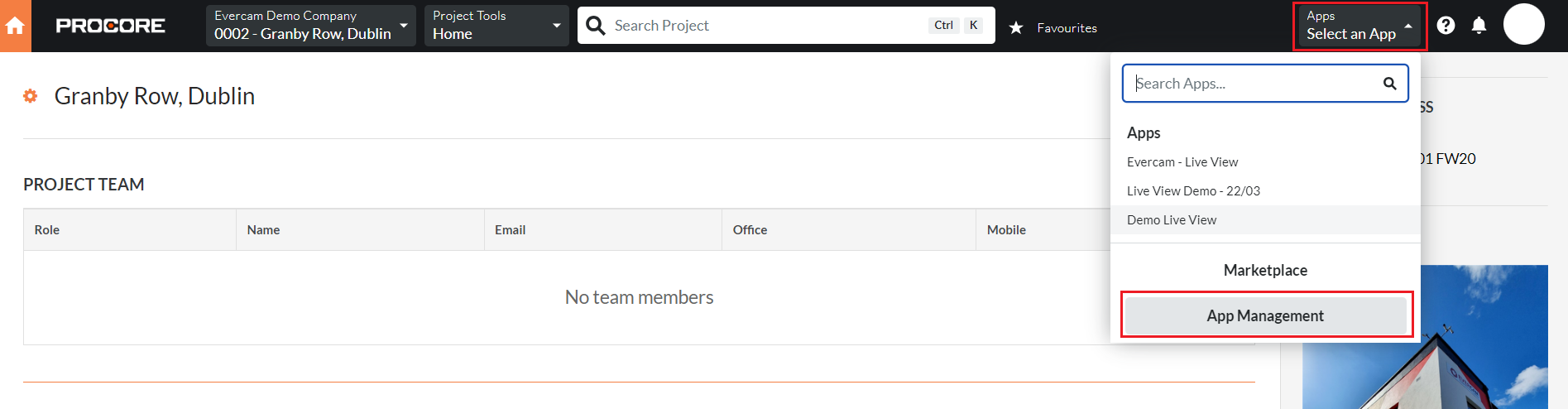
Task: Click the orange gear next to Granby Row
Action: tap(31, 96)
